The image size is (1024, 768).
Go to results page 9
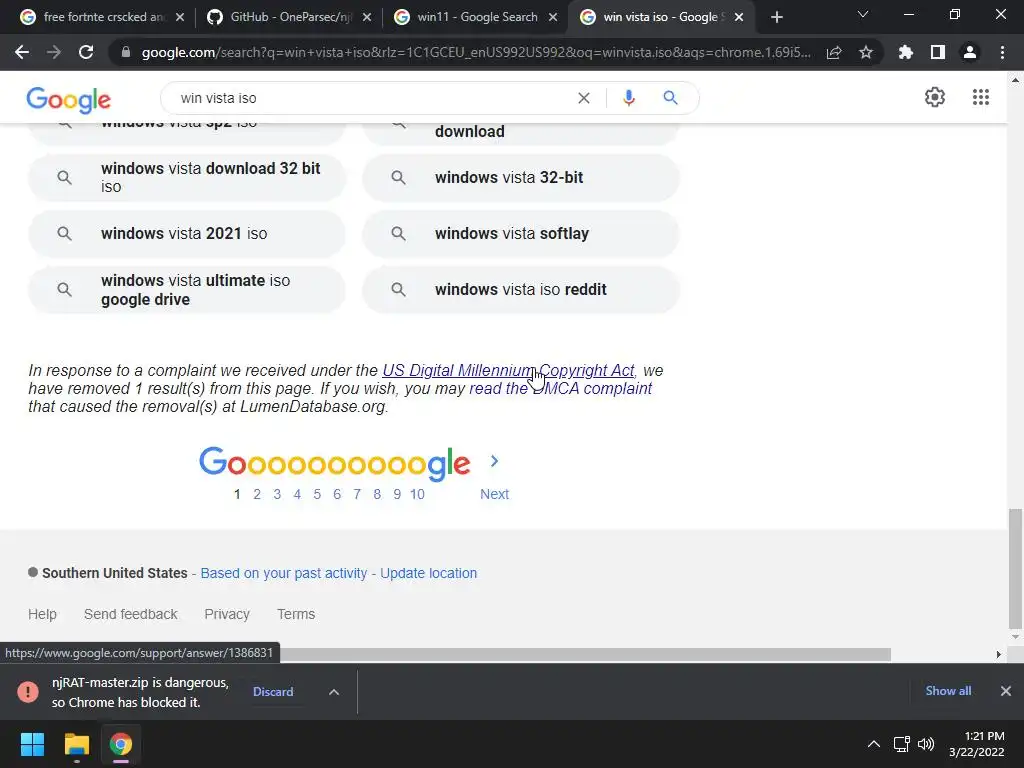(x=397, y=494)
